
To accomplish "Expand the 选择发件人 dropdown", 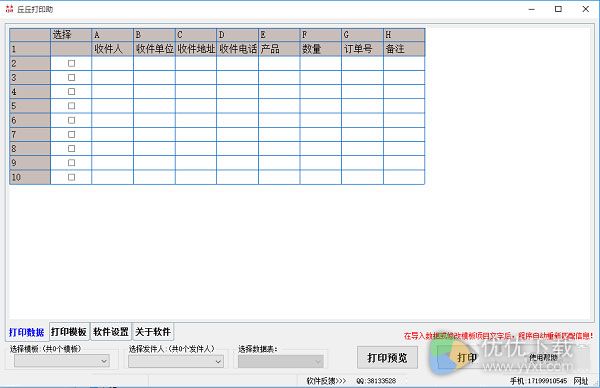I will [x=176, y=361].
